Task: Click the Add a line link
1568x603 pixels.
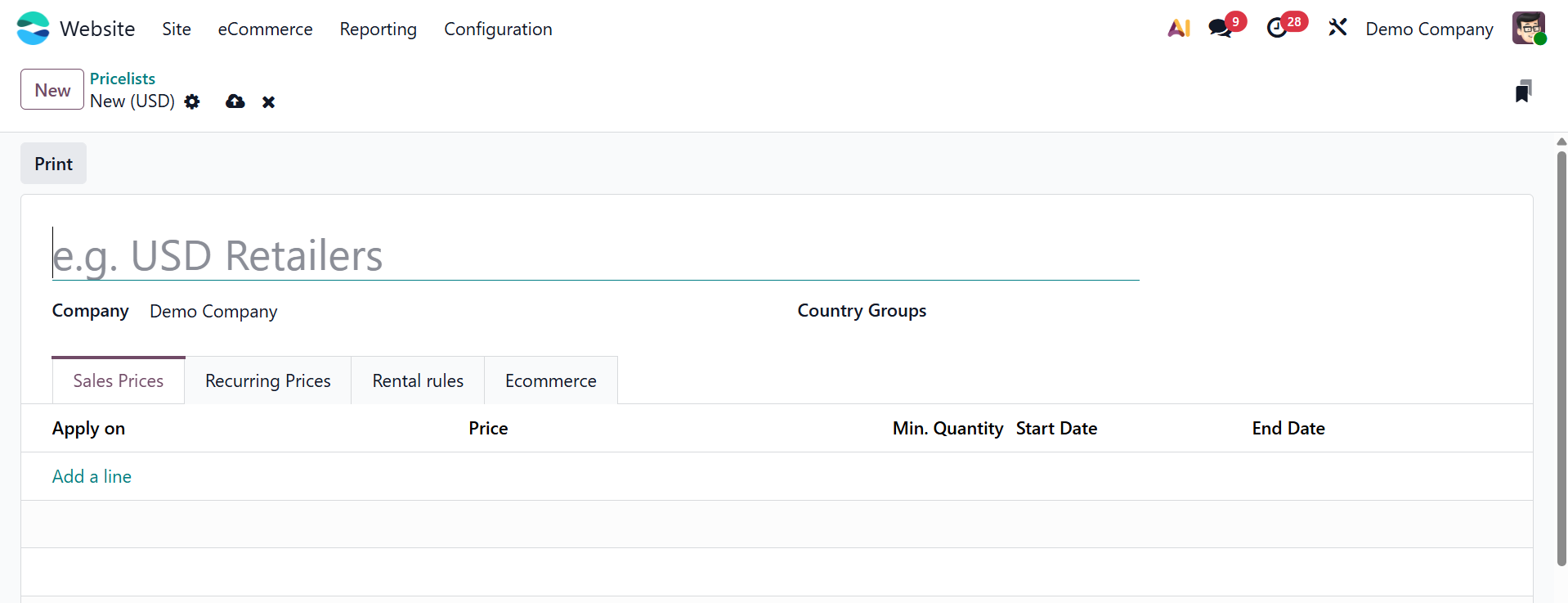Action: coord(92,477)
